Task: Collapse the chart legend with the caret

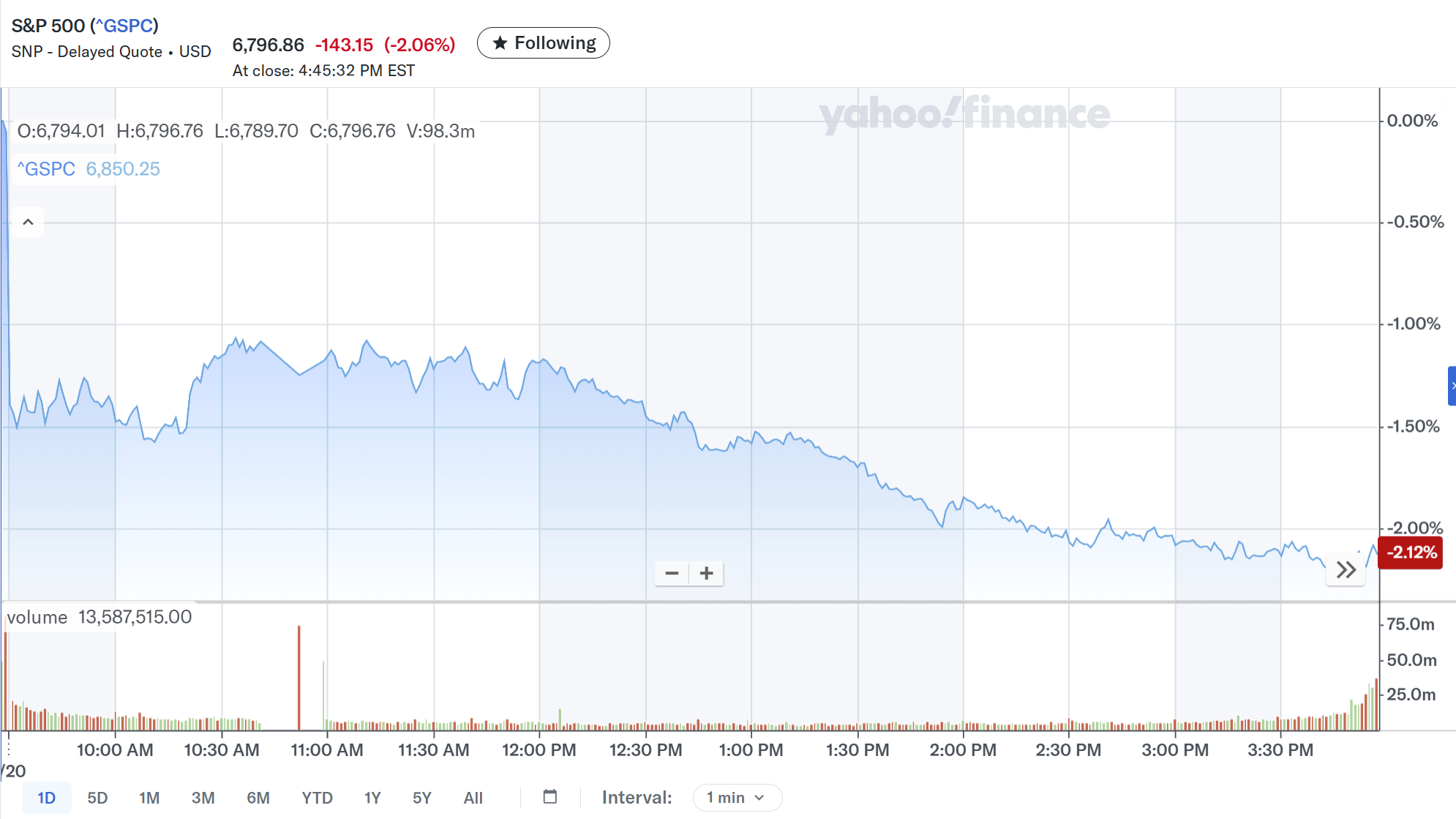Action: point(29,222)
